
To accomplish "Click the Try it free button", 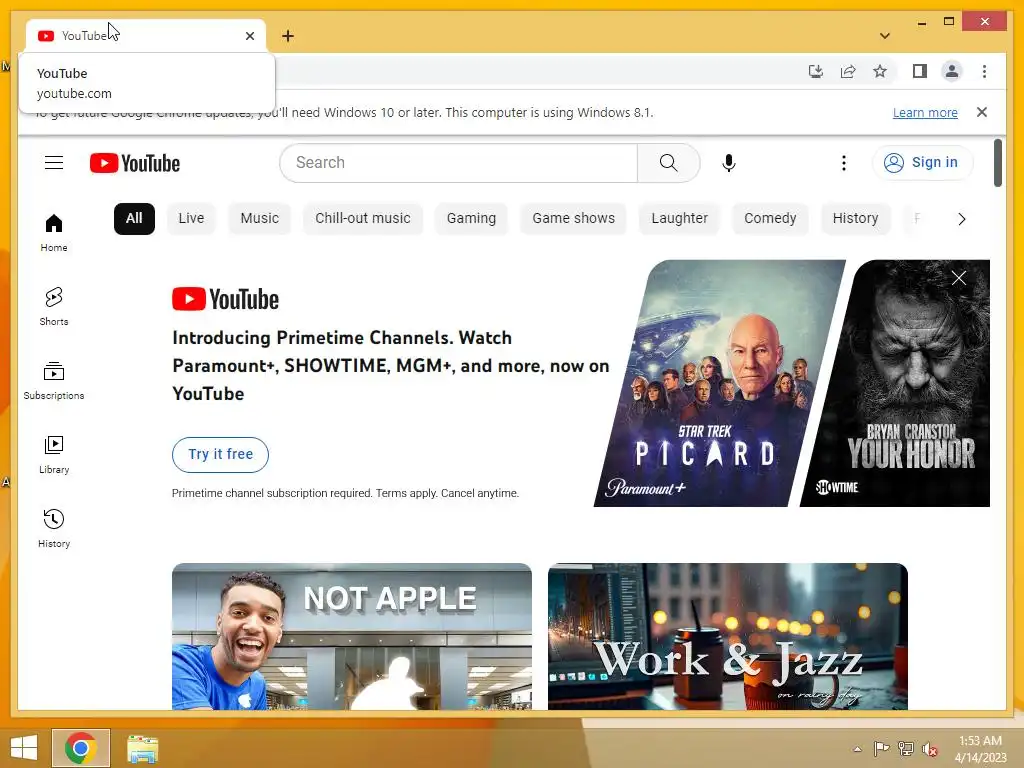I will pyautogui.click(x=220, y=455).
